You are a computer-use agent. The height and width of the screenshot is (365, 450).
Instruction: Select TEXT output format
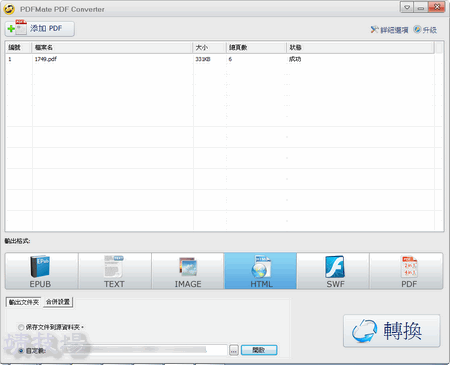click(115, 271)
